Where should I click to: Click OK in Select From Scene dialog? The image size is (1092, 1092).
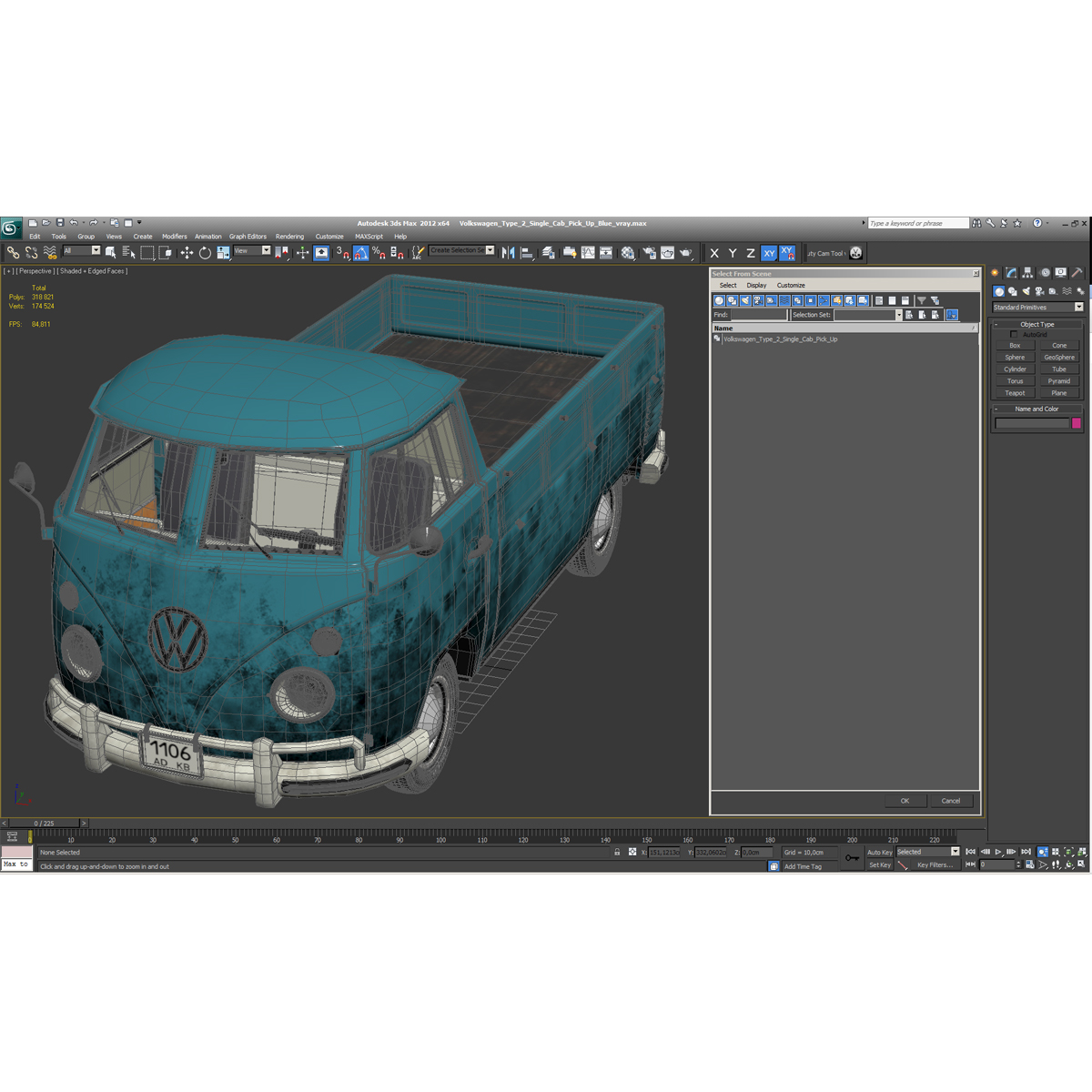coord(905,801)
